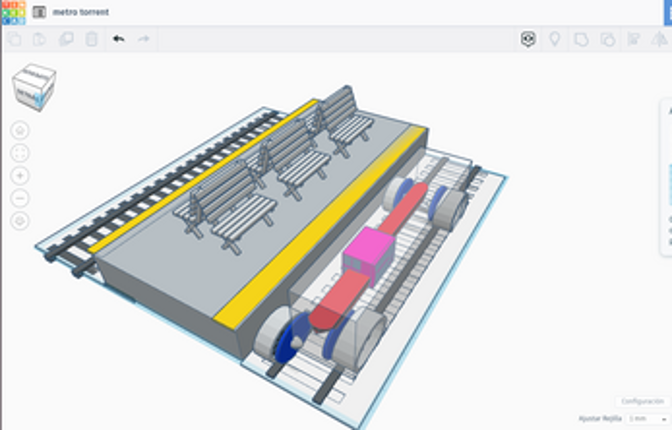Click the Configuración button
672x430 pixels.
[642, 401]
